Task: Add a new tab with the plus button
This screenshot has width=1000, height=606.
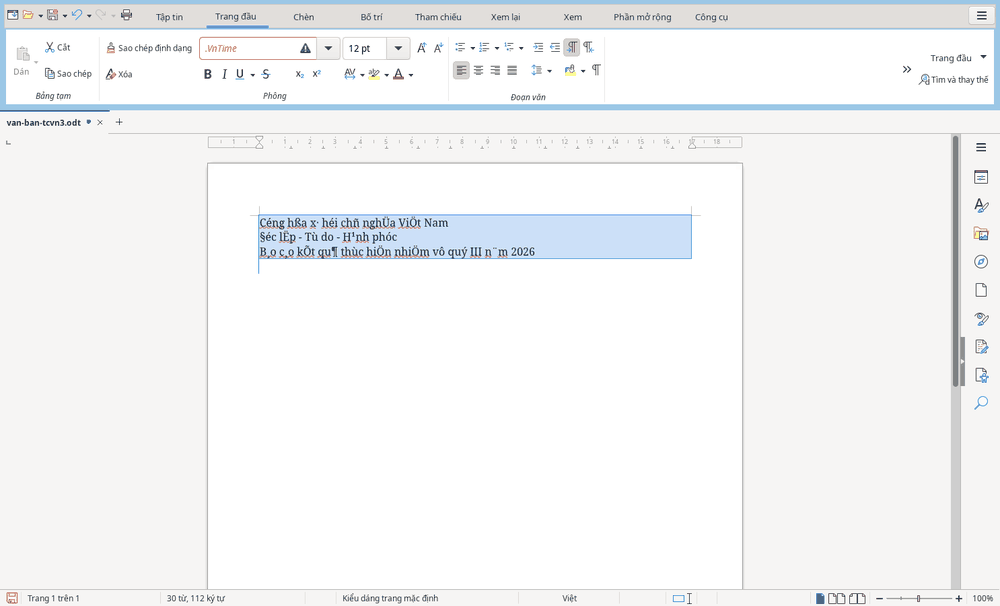Action: (x=119, y=122)
